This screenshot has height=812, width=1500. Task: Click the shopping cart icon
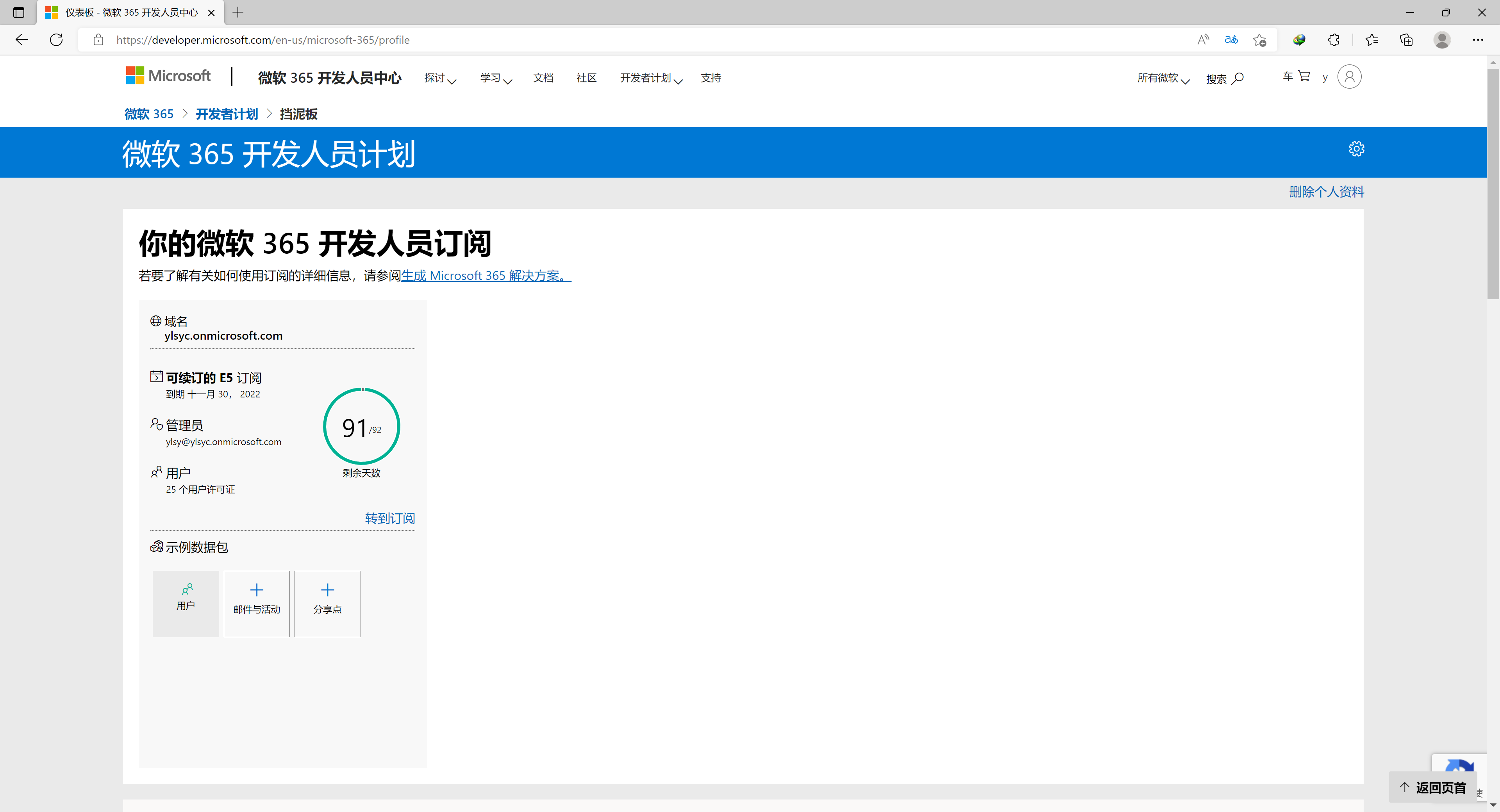pyautogui.click(x=1304, y=76)
